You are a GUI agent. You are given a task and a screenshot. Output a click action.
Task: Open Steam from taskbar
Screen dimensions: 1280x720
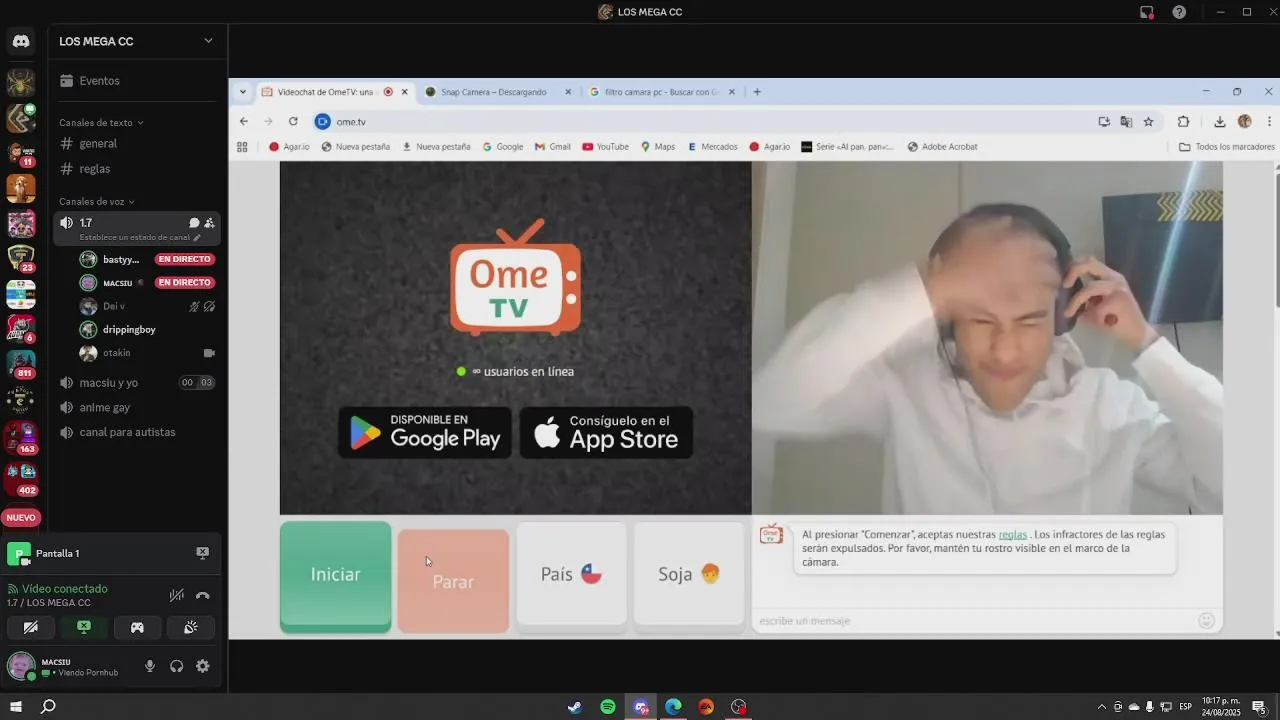point(575,707)
